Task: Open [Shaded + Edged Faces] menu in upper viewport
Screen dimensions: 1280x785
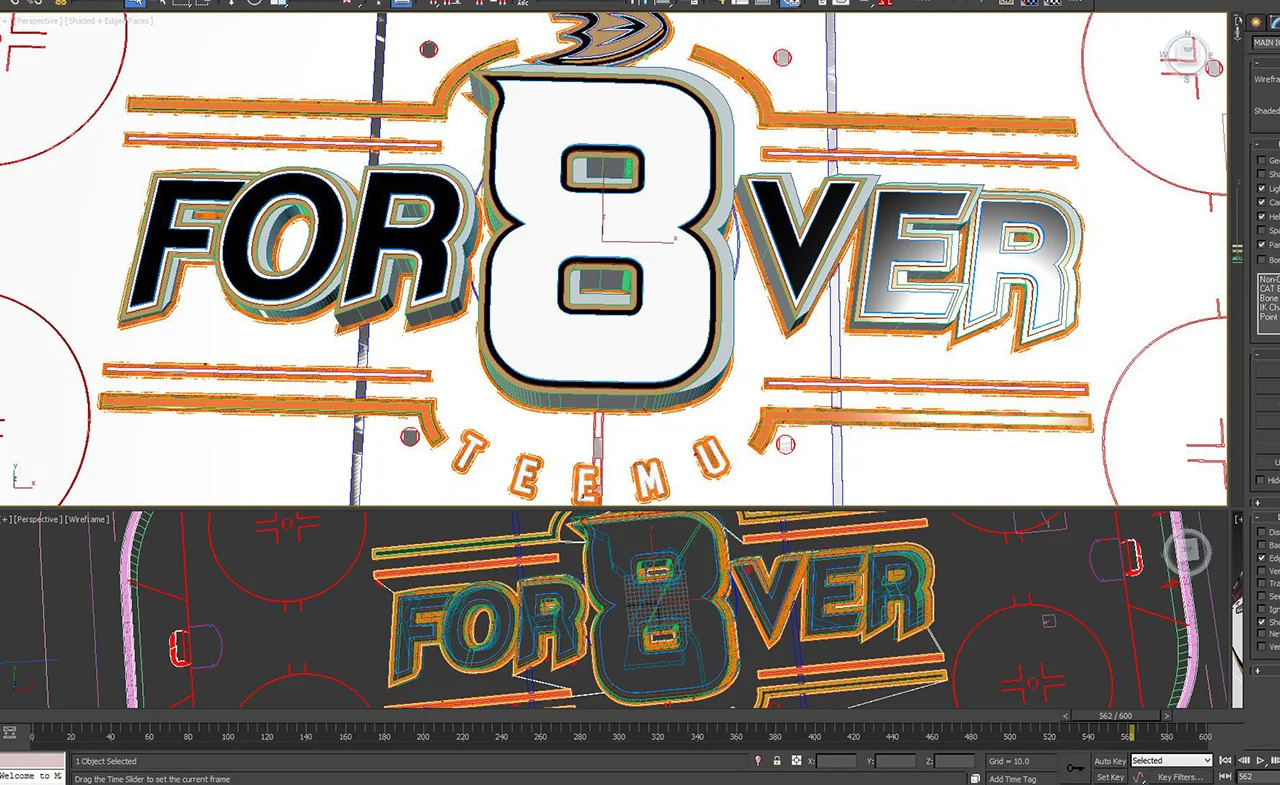Action: coord(110,20)
